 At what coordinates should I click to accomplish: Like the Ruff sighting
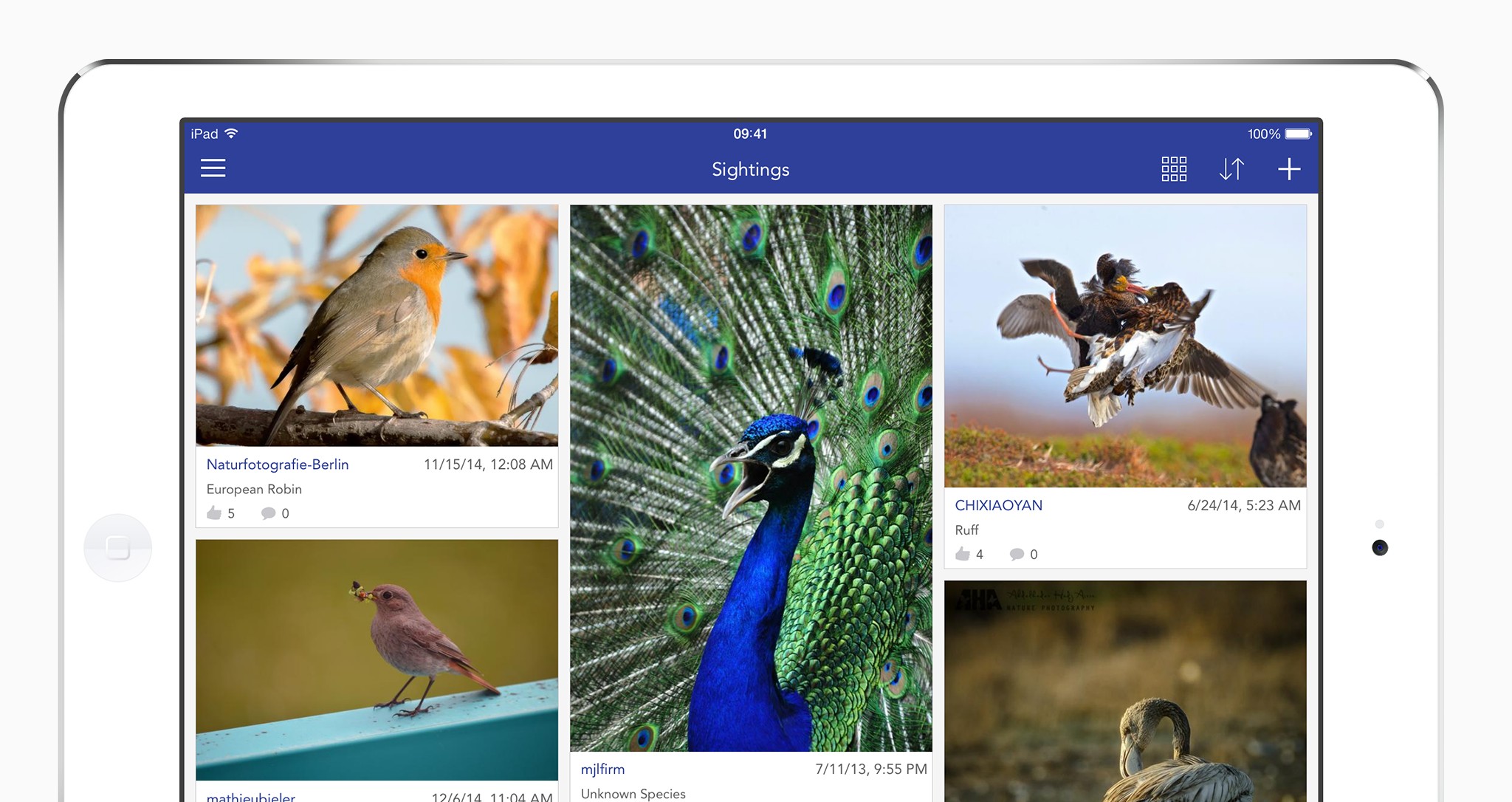coord(963,554)
